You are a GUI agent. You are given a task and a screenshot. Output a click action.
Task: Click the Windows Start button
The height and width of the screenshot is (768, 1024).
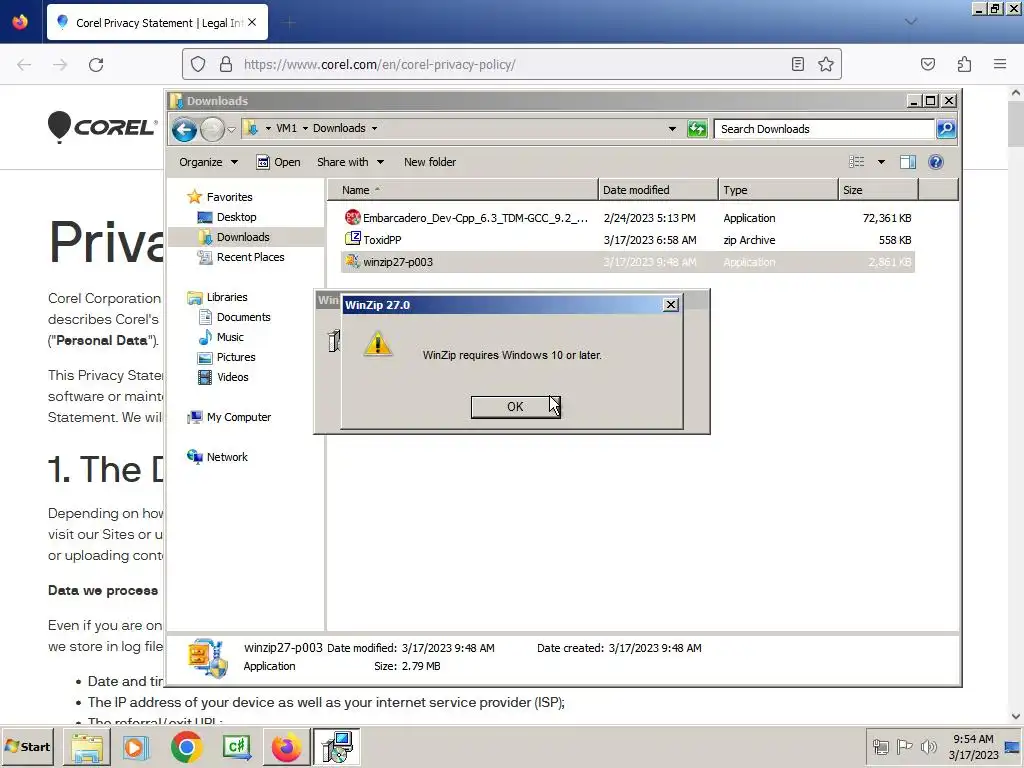27,746
